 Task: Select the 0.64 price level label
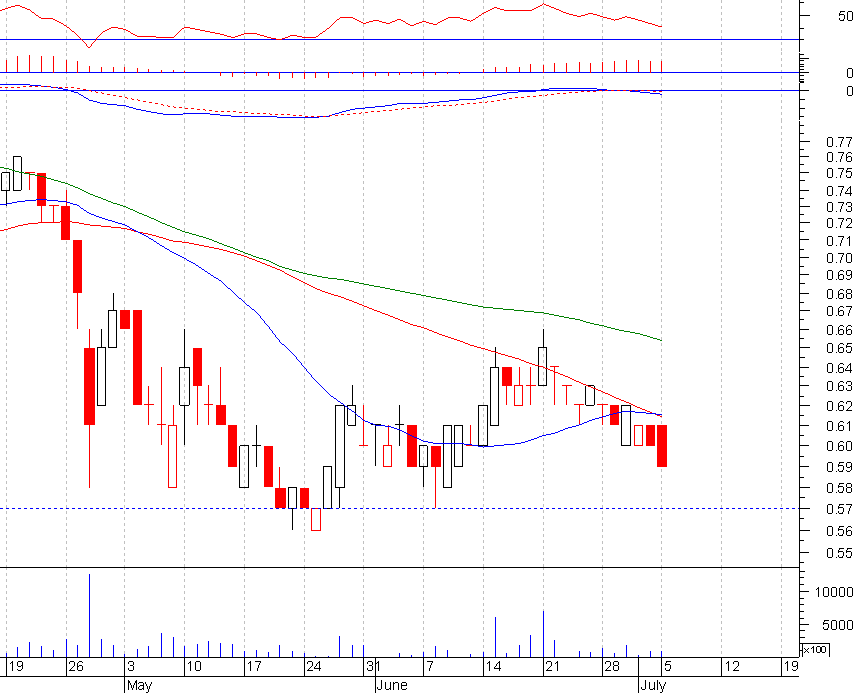[839, 368]
